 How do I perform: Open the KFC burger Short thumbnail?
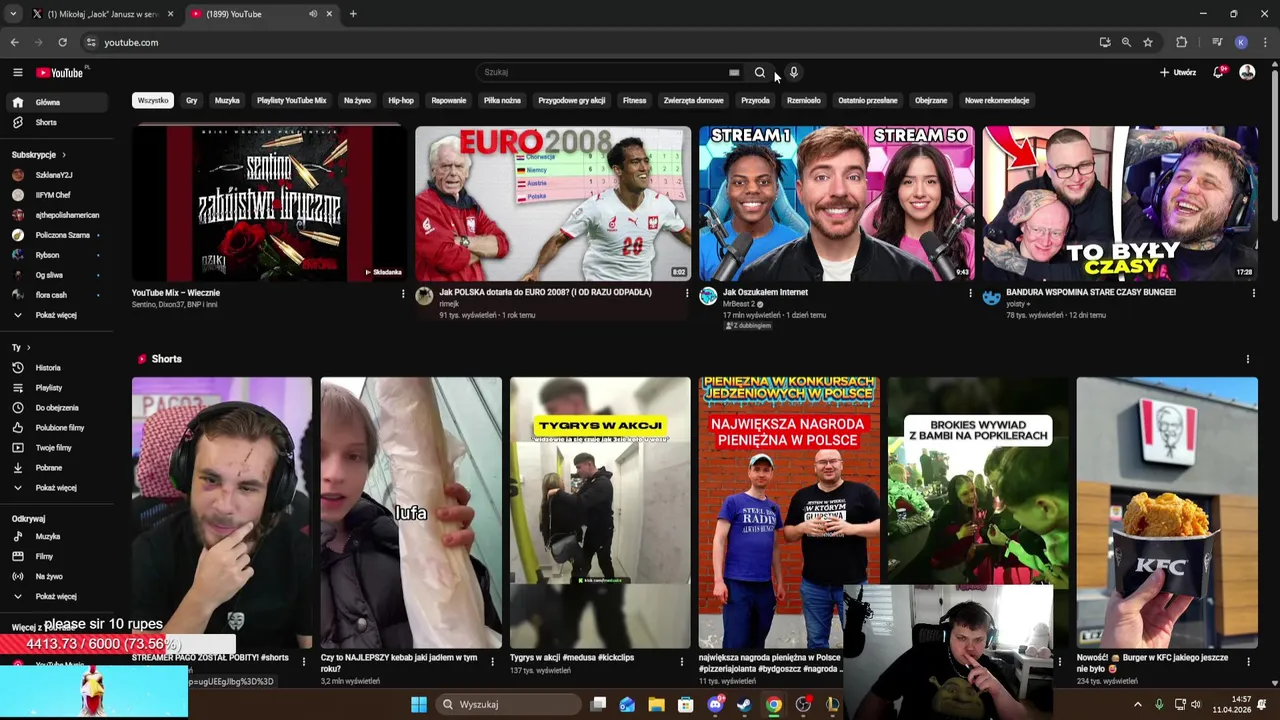point(1167,513)
